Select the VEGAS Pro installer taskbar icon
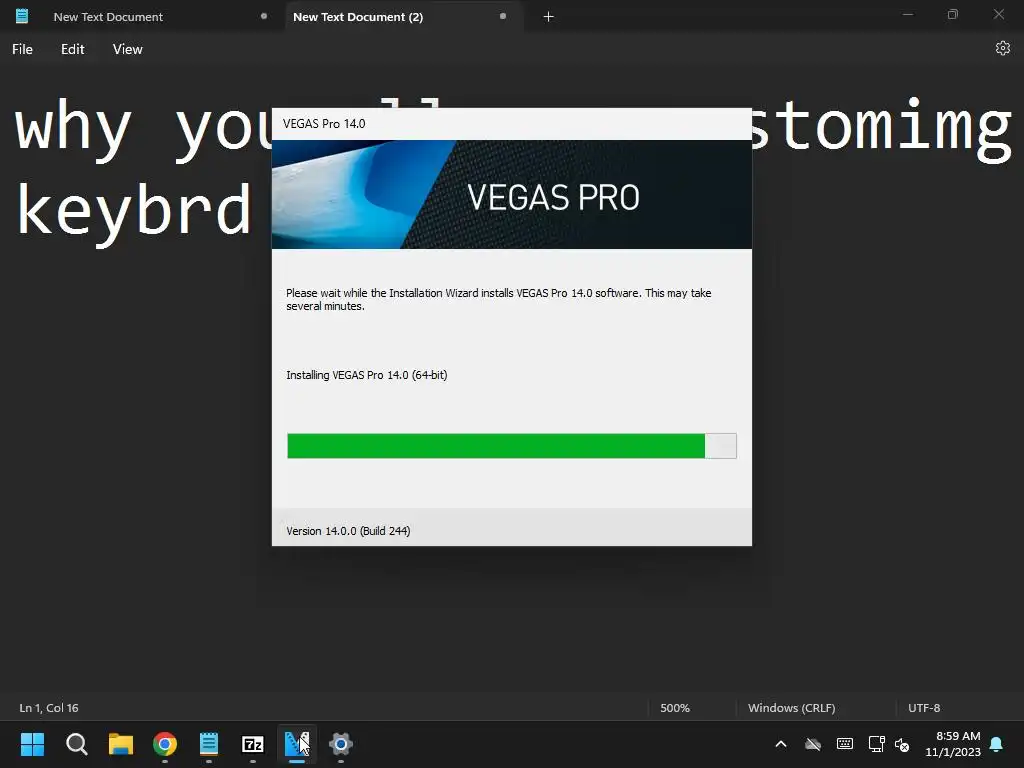1024x768 pixels. [297, 744]
